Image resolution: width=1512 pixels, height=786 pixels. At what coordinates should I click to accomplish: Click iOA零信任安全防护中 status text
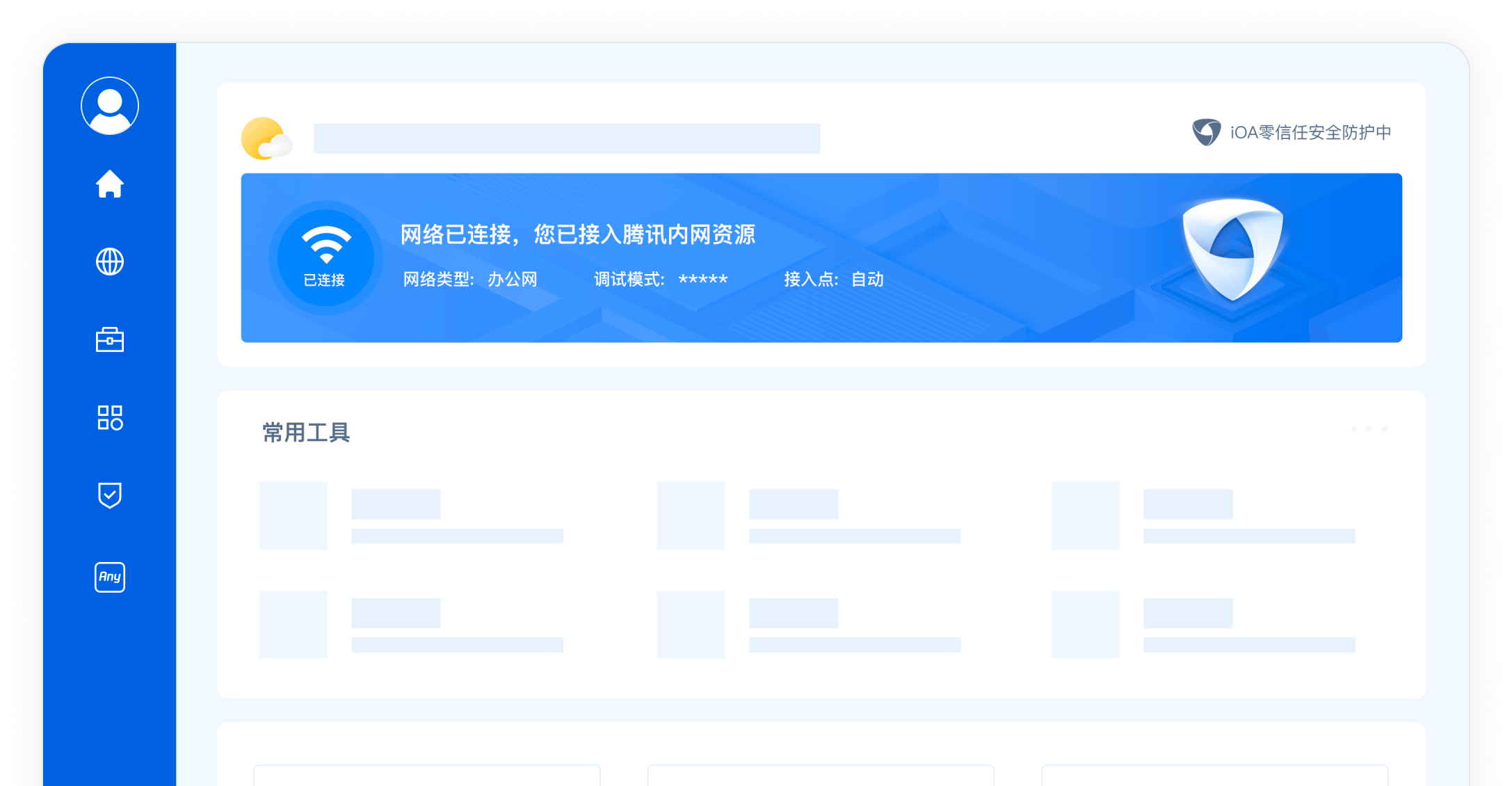point(1310,132)
